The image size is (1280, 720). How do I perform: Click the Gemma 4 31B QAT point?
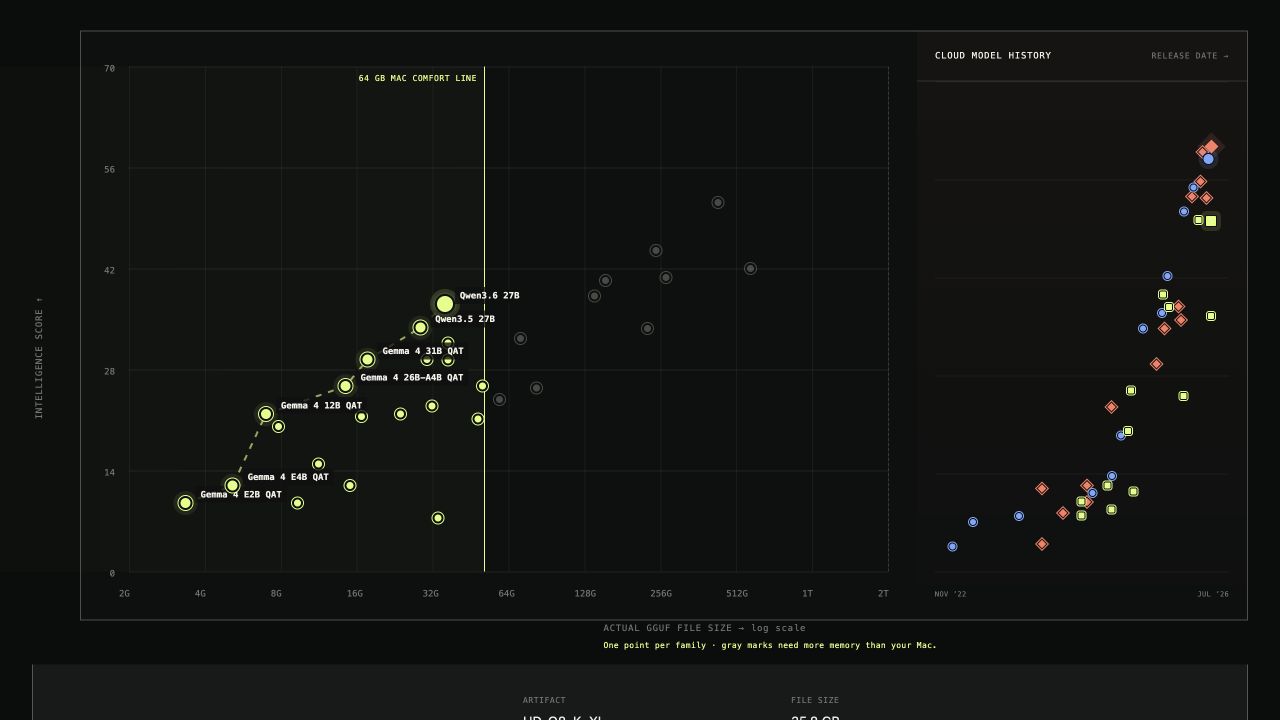tap(367, 359)
